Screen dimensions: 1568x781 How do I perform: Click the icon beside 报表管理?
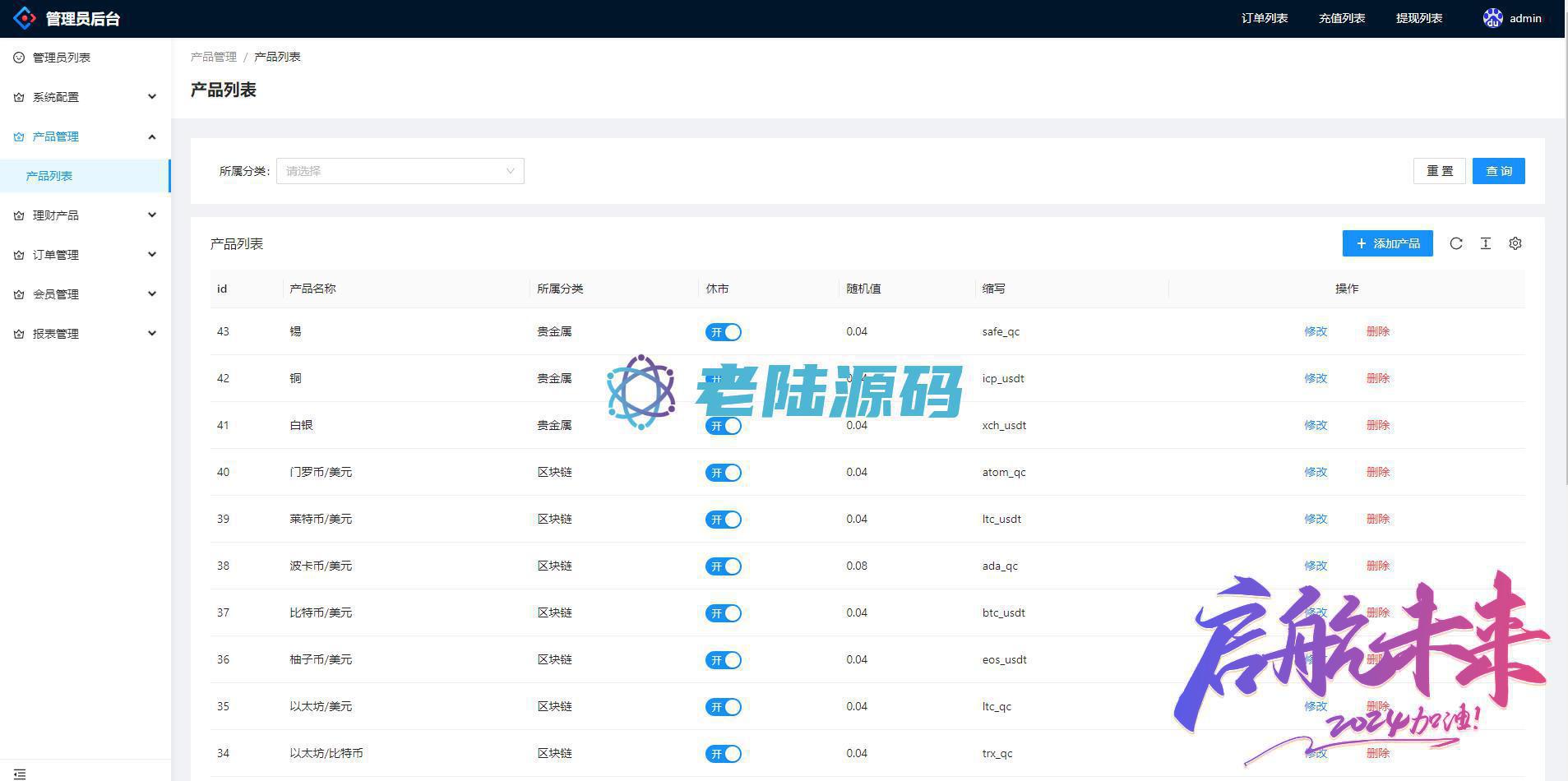pos(19,334)
